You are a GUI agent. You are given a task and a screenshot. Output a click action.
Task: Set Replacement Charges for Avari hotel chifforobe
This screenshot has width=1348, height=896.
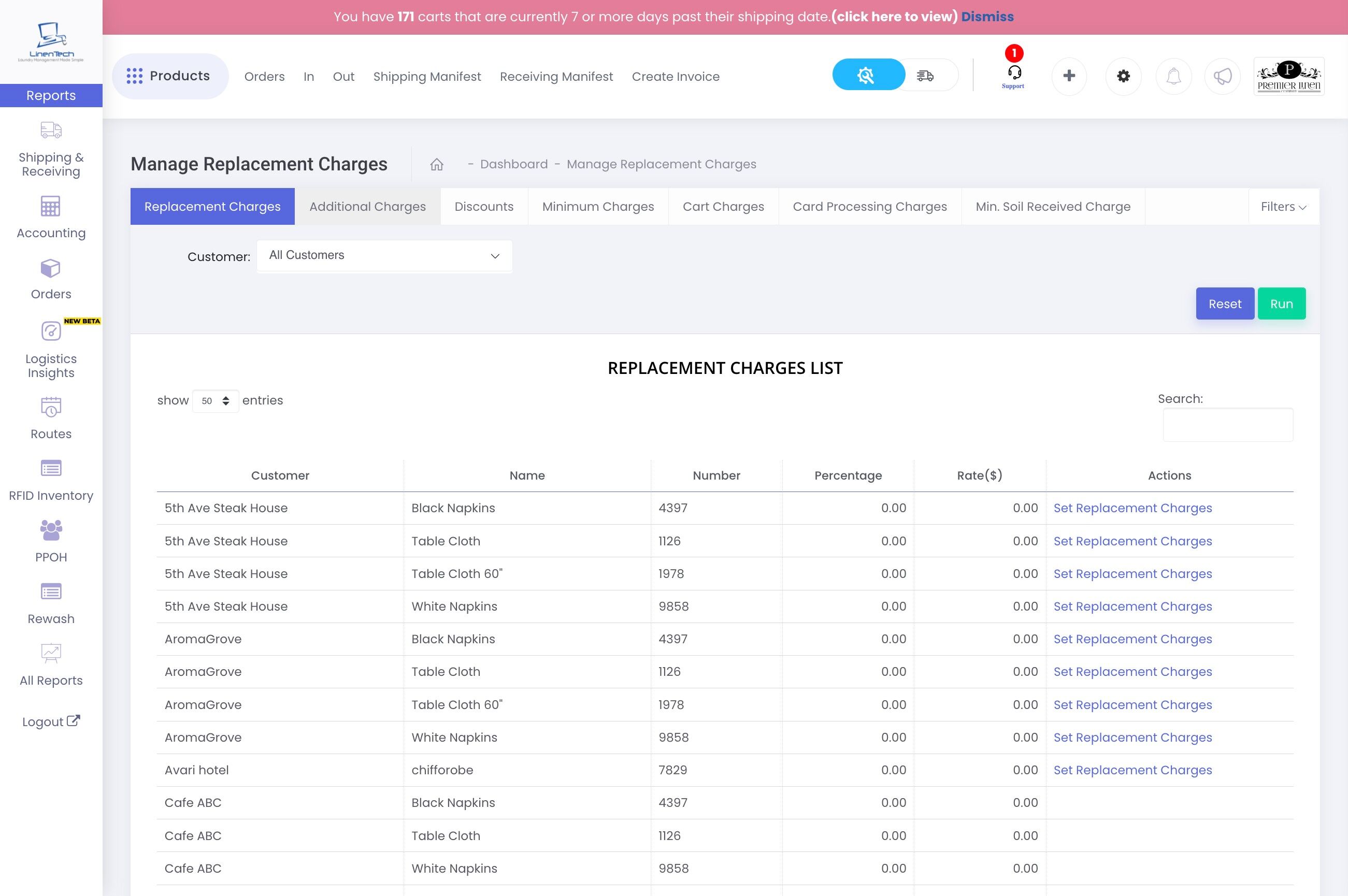(1132, 770)
